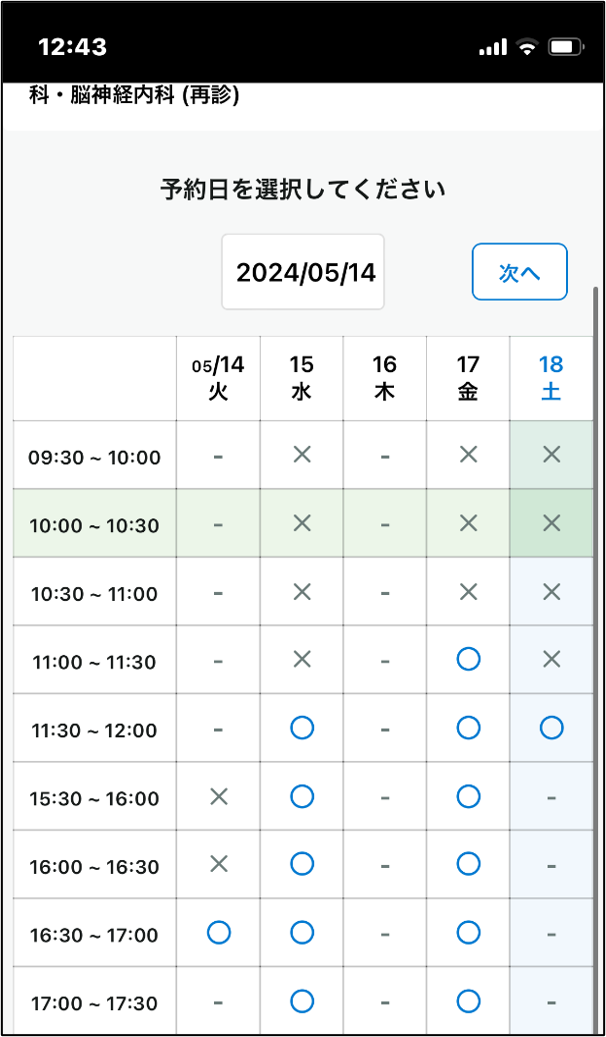This screenshot has height=1037, width=606.
Task: Select Wednesday 17:00 ~ 17:30 available slot
Action: click(302, 1001)
